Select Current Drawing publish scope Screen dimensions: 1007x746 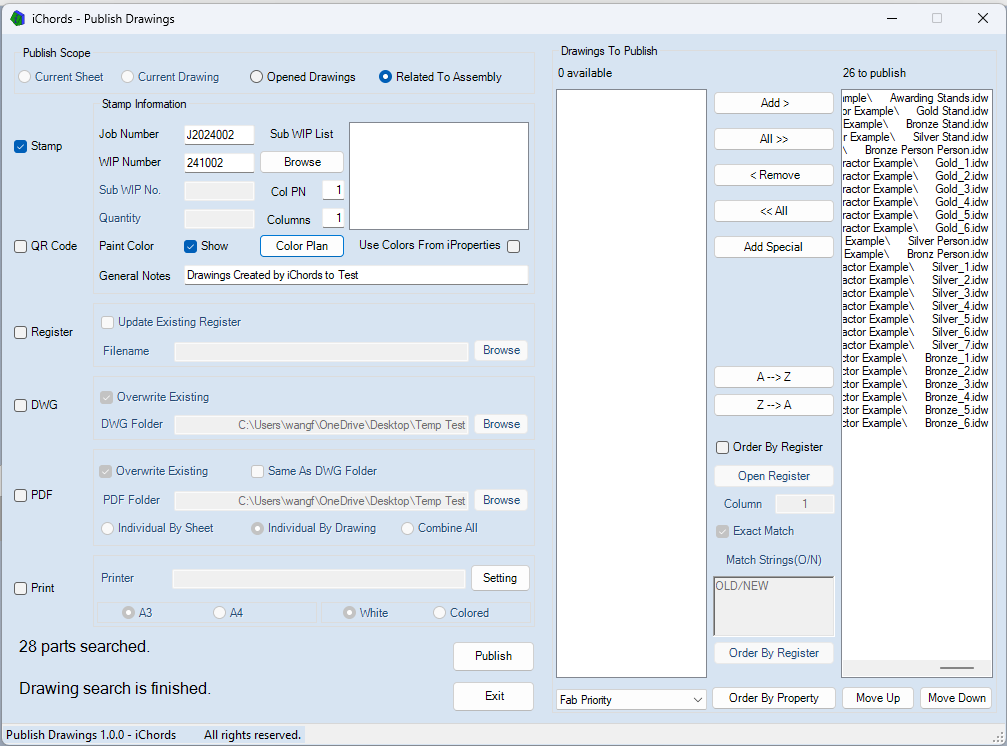[x=170, y=77]
